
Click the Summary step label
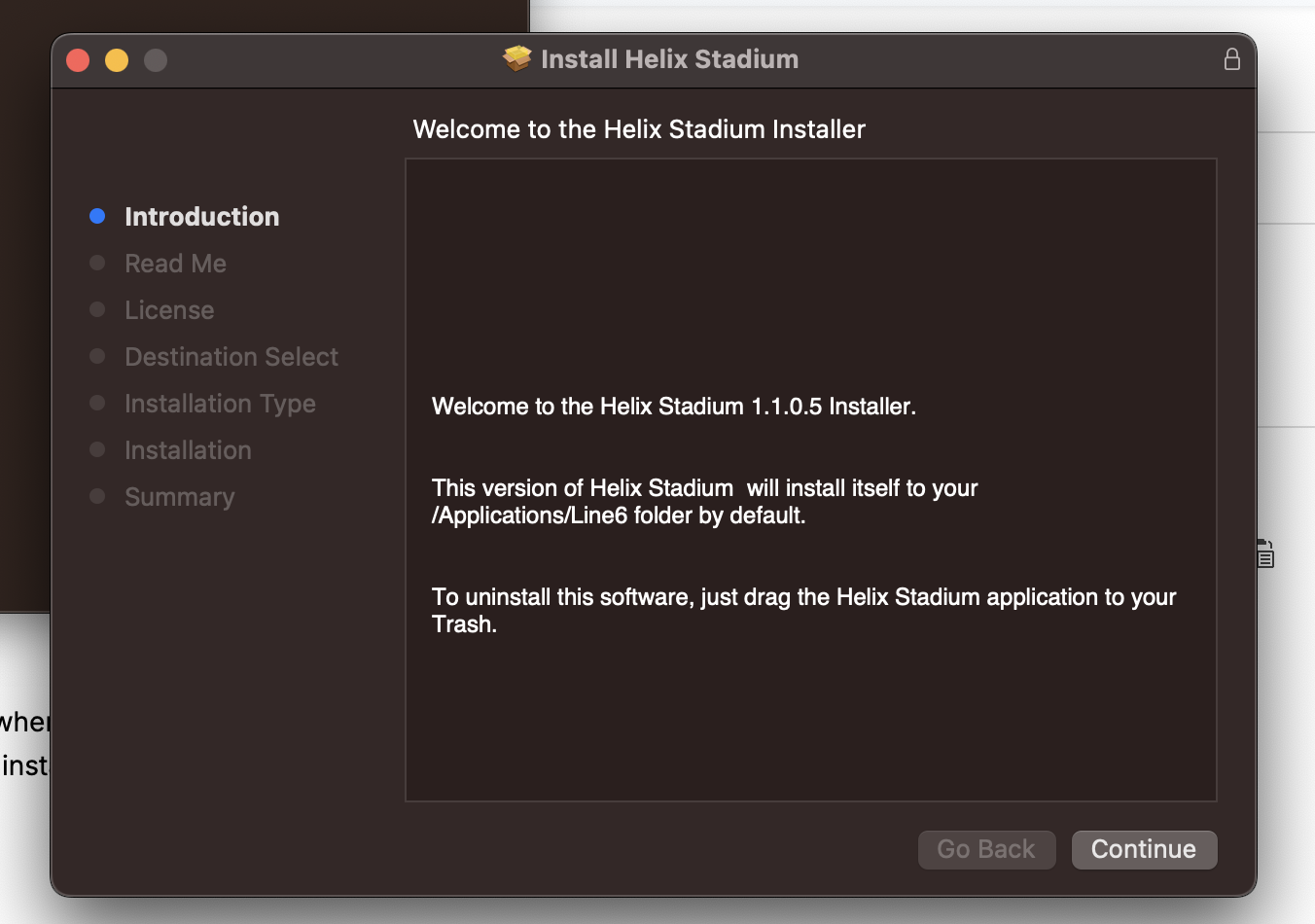pyautogui.click(x=180, y=497)
